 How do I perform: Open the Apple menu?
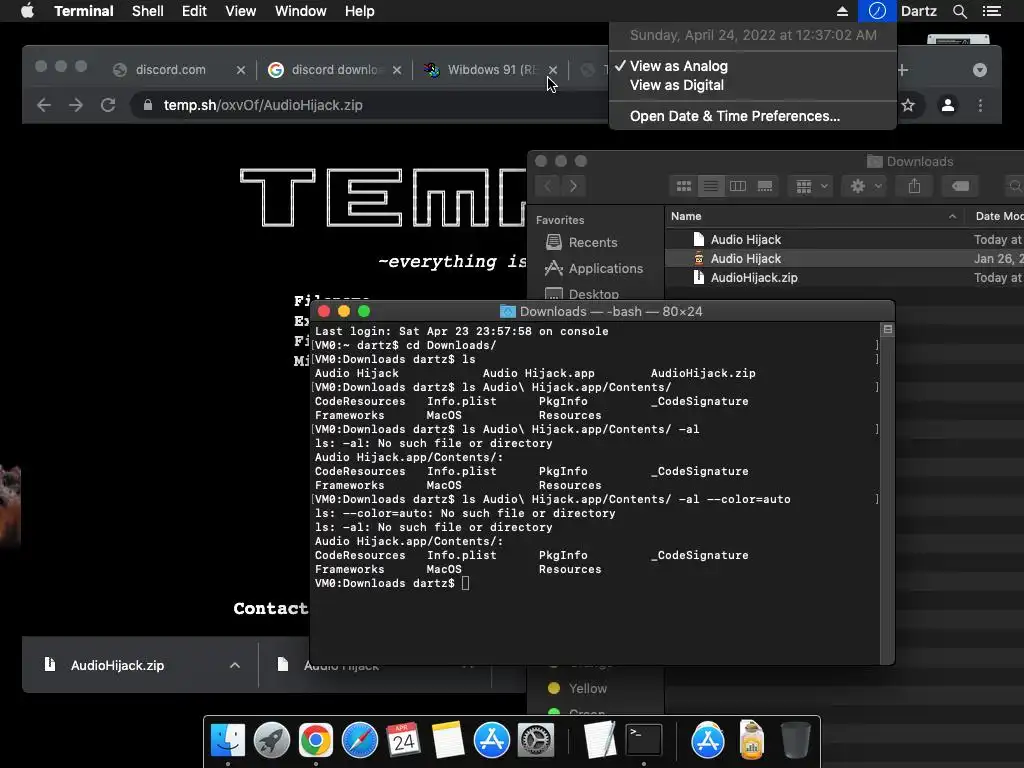[x=27, y=11]
